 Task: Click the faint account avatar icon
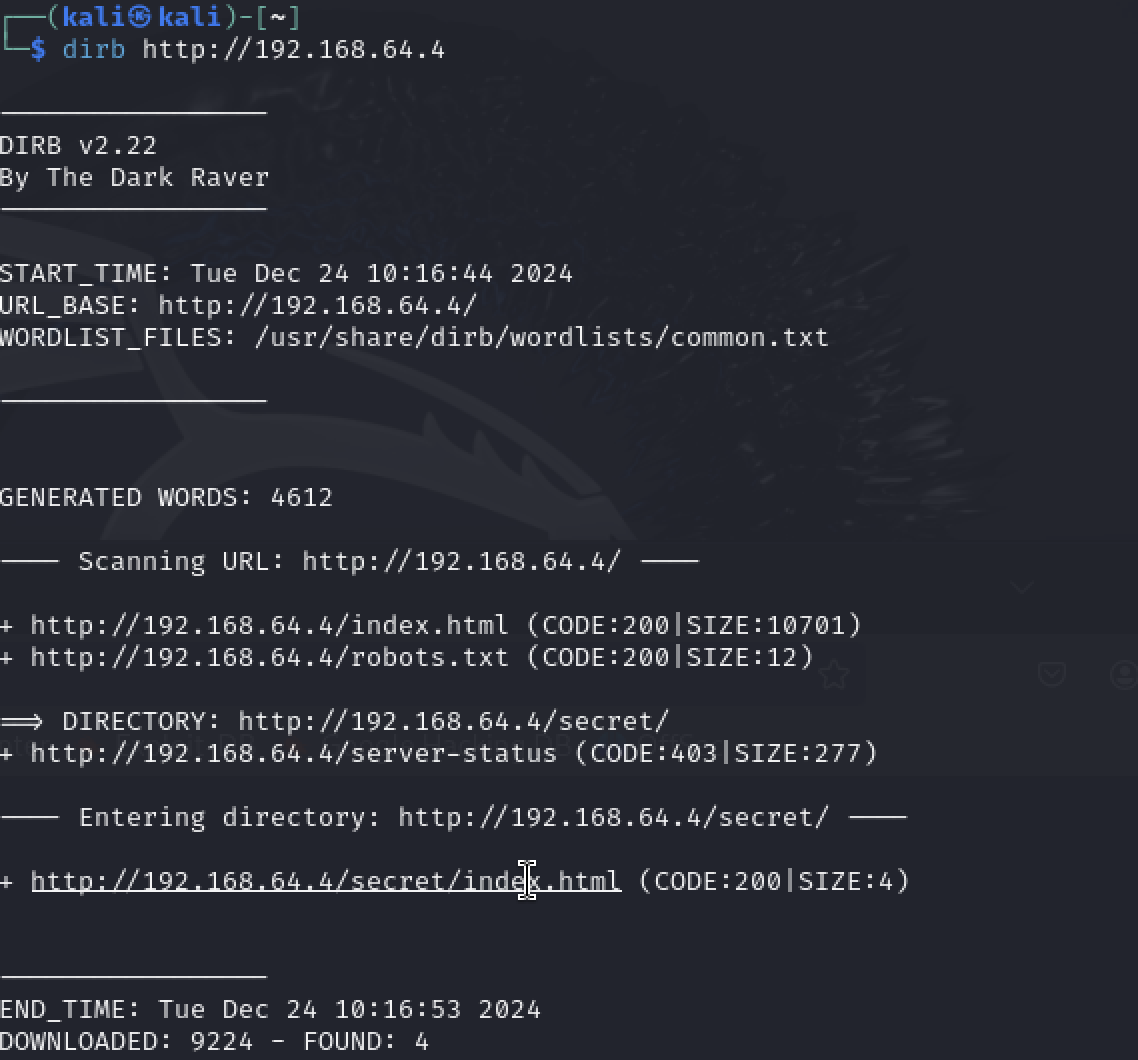point(1126,674)
